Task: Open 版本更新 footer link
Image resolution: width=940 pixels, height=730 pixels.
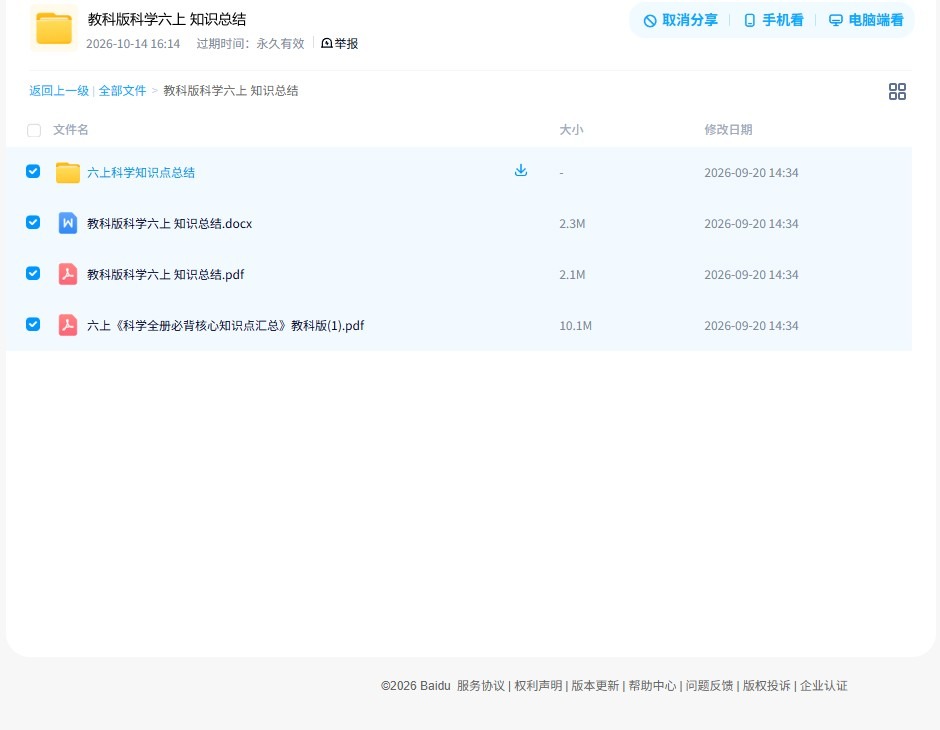Action: (595, 686)
